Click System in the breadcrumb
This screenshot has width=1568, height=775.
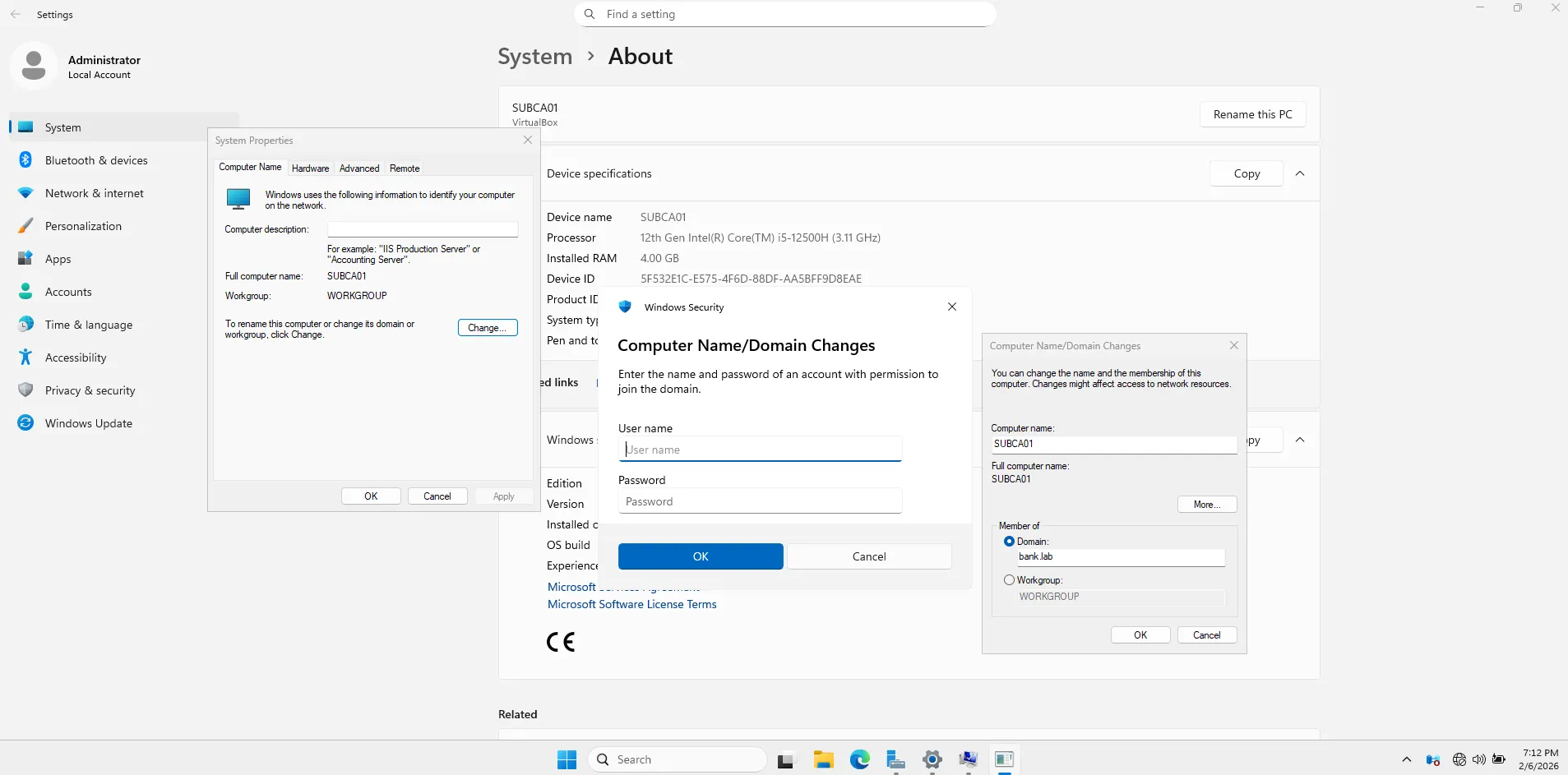point(535,56)
